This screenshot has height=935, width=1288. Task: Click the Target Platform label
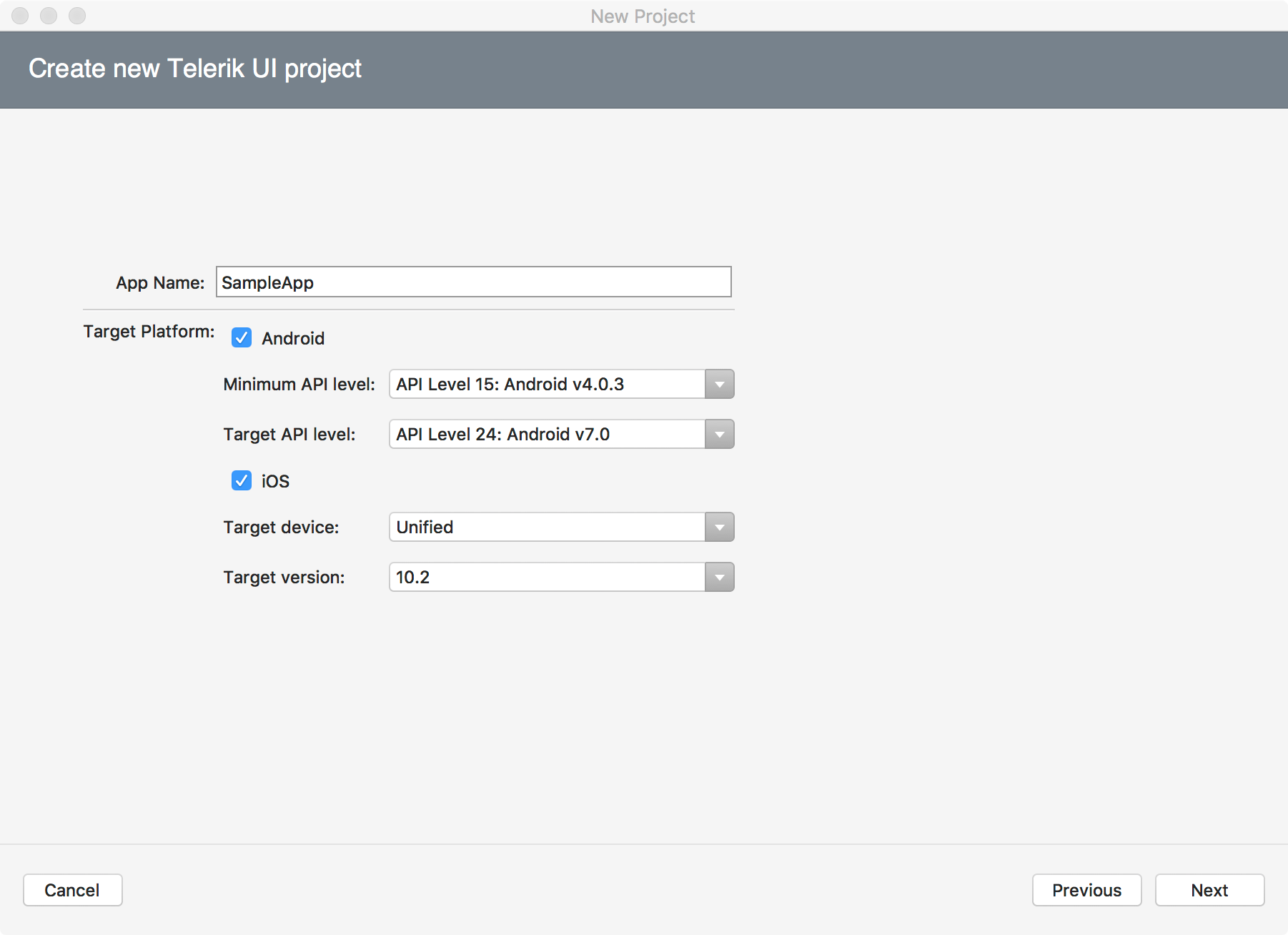(149, 332)
